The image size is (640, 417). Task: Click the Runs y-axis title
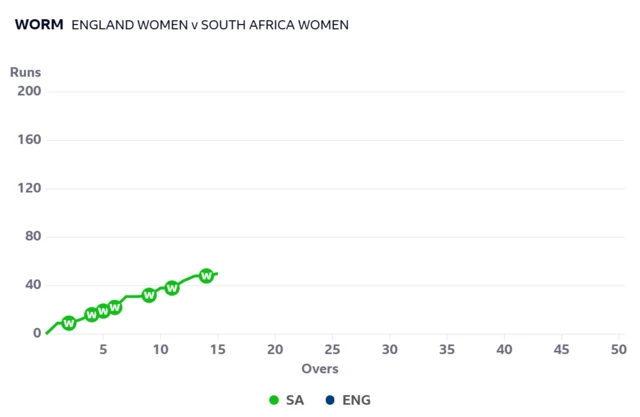[26, 72]
